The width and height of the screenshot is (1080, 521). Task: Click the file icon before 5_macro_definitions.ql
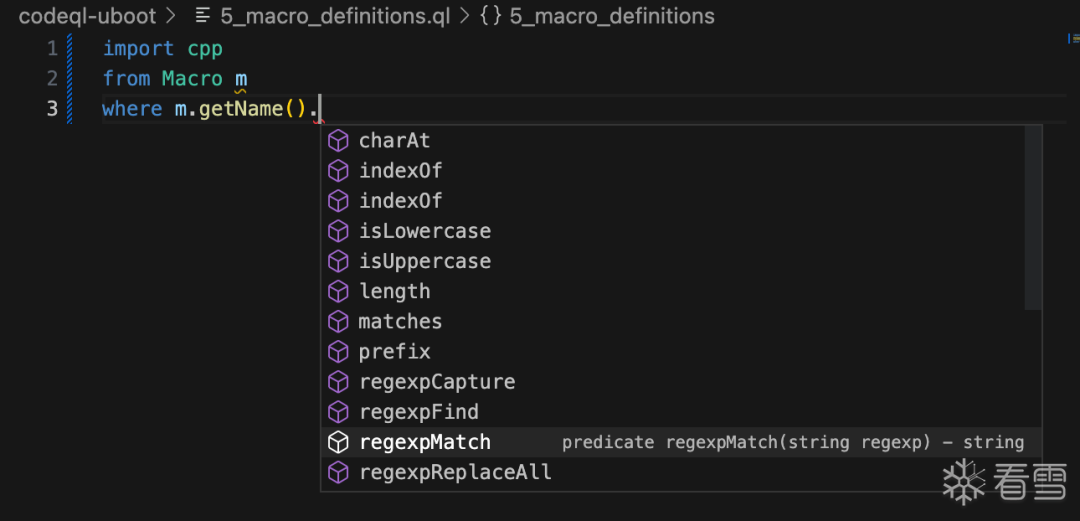point(203,16)
